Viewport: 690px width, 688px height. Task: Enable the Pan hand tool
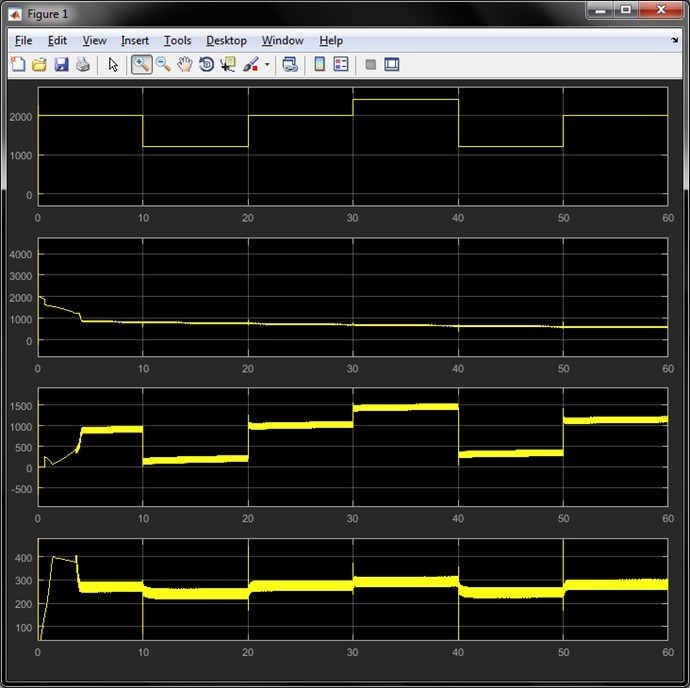pos(185,64)
